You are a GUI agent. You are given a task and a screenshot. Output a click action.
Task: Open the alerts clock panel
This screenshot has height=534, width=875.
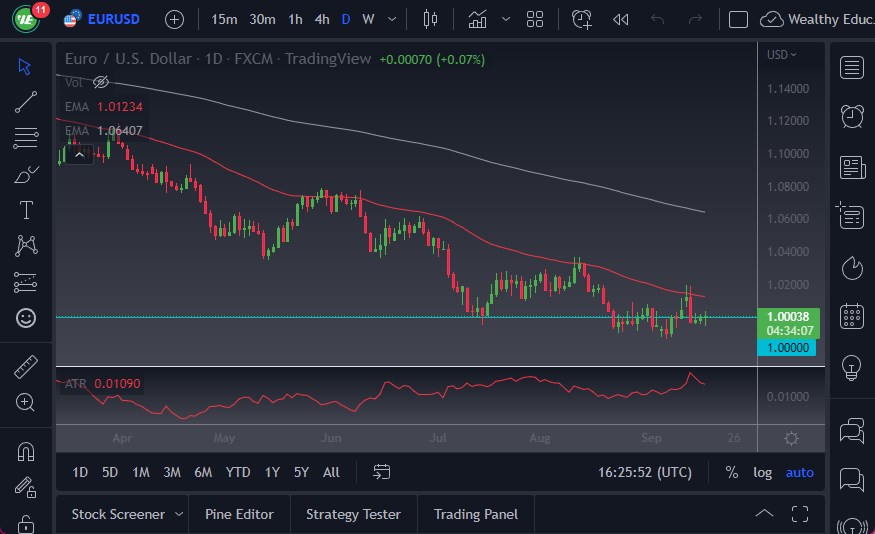(852, 116)
